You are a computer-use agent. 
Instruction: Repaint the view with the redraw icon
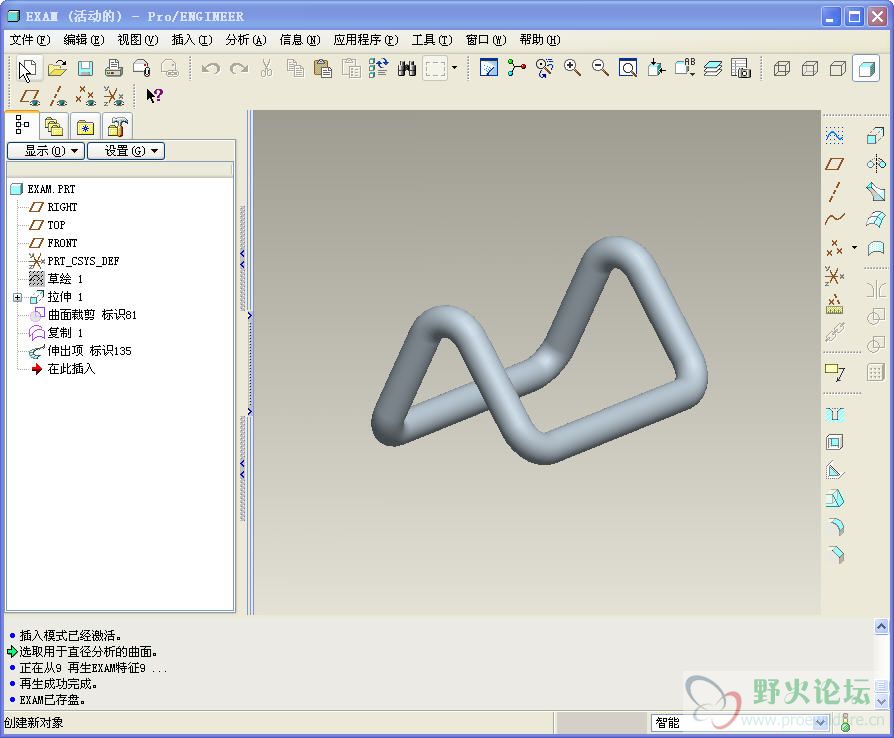click(489, 68)
